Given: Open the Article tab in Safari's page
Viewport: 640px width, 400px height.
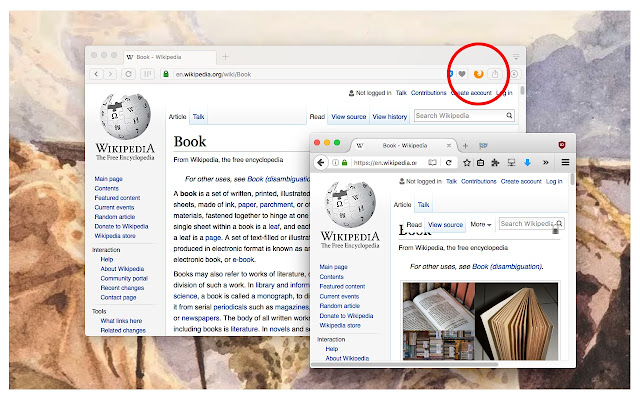Looking at the screenshot, I should 178,117.
